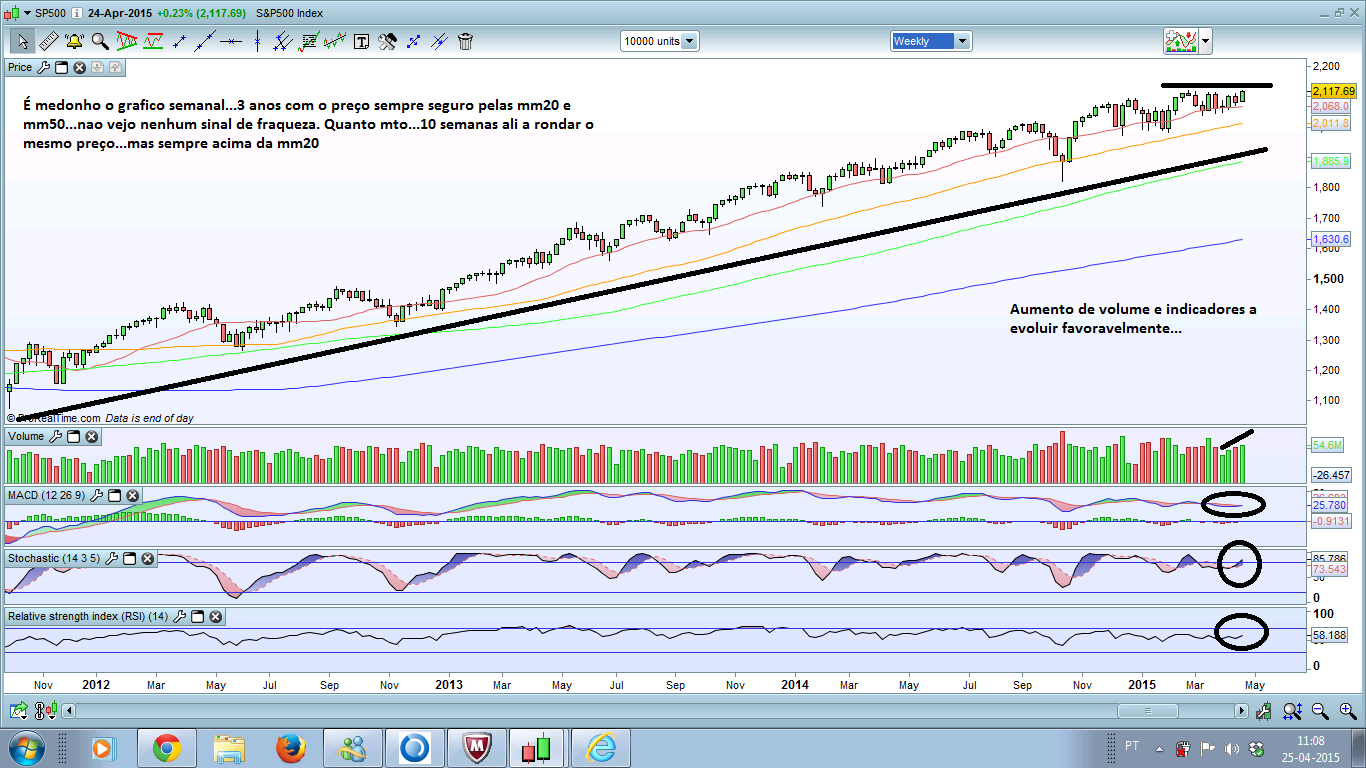Open MACD panel wrench settings

pos(96,495)
